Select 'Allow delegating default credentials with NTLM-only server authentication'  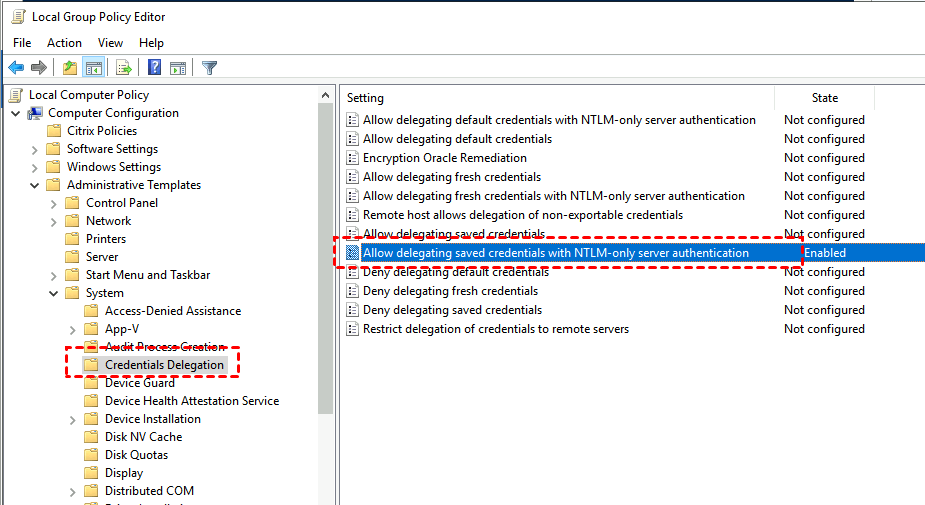[559, 120]
